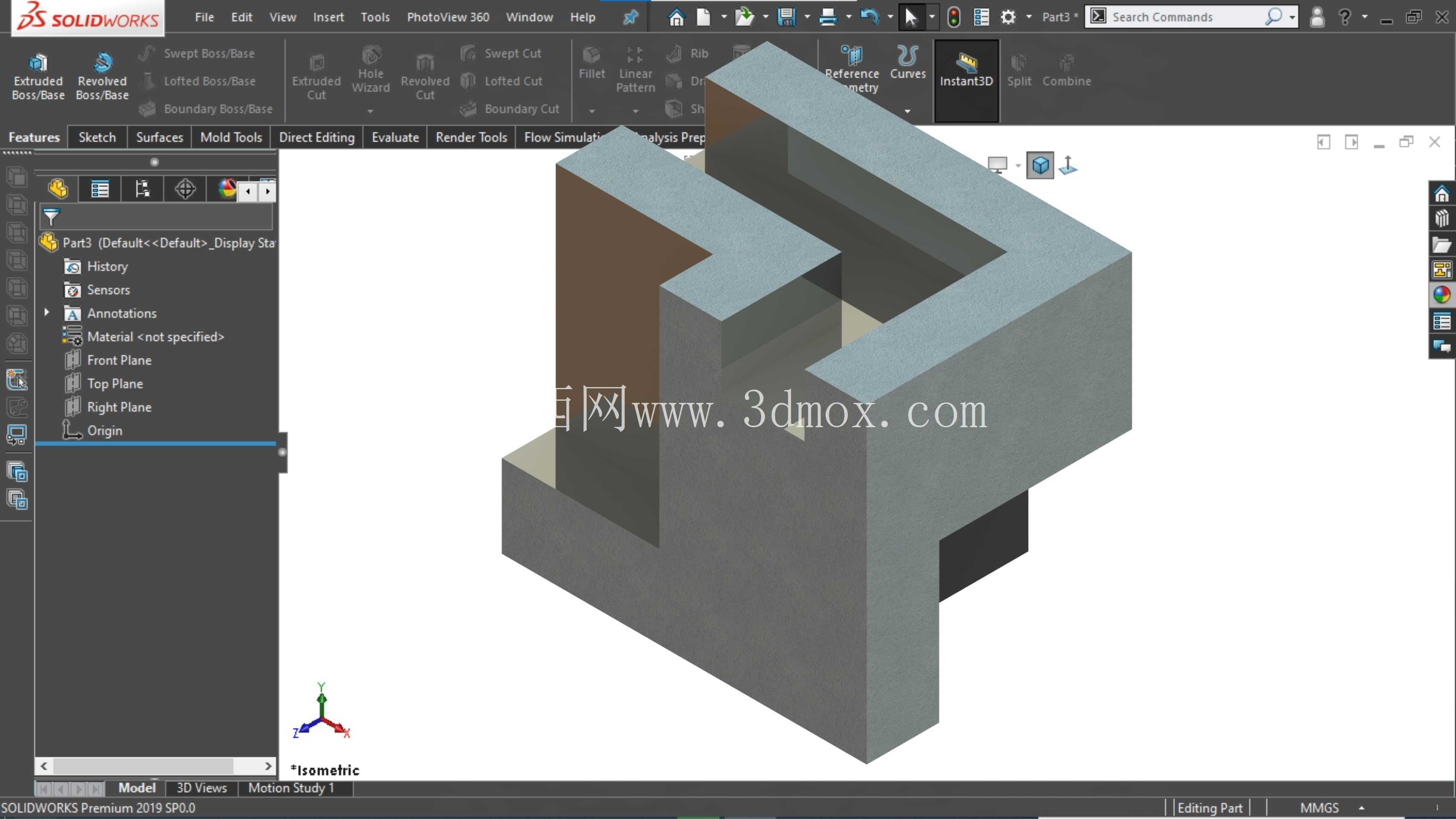1456x819 pixels.
Task: Open the 3D Views tab
Action: [202, 788]
